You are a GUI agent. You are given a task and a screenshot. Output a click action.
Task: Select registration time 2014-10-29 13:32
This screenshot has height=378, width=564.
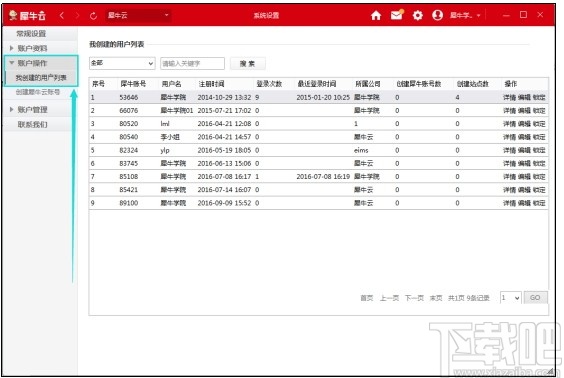224,97
